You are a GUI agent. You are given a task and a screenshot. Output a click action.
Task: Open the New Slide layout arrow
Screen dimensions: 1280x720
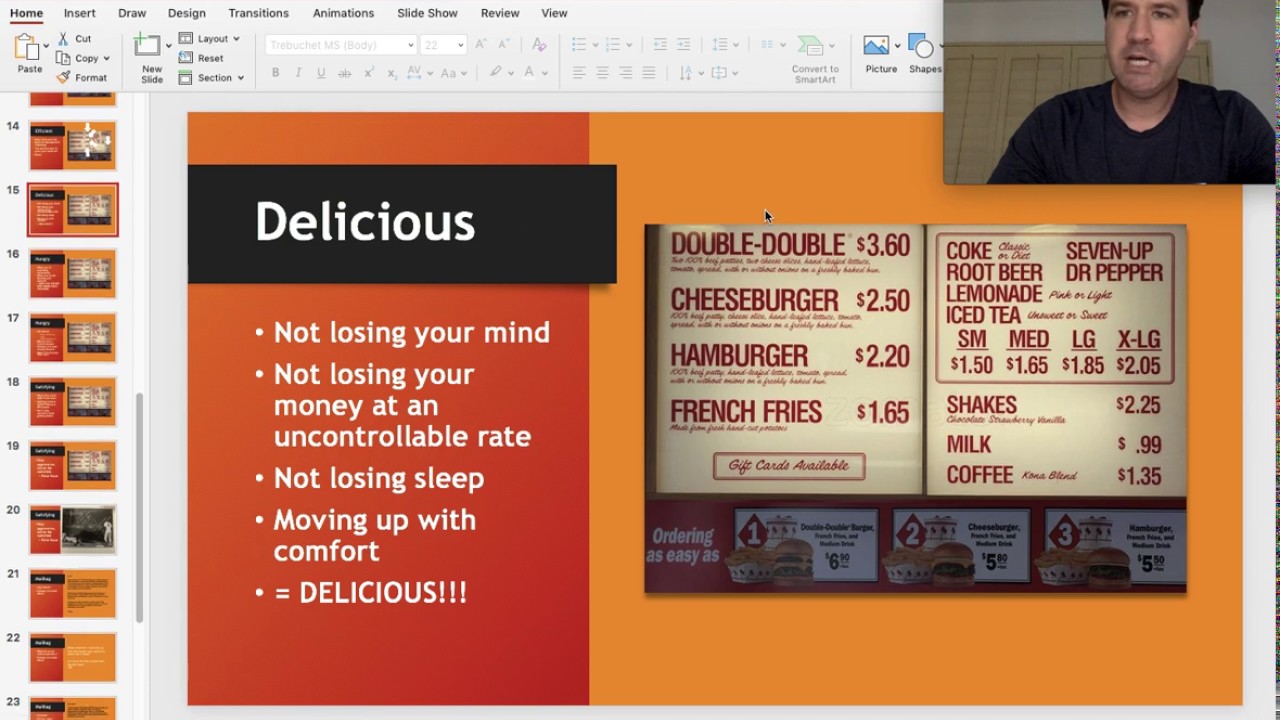coord(168,46)
